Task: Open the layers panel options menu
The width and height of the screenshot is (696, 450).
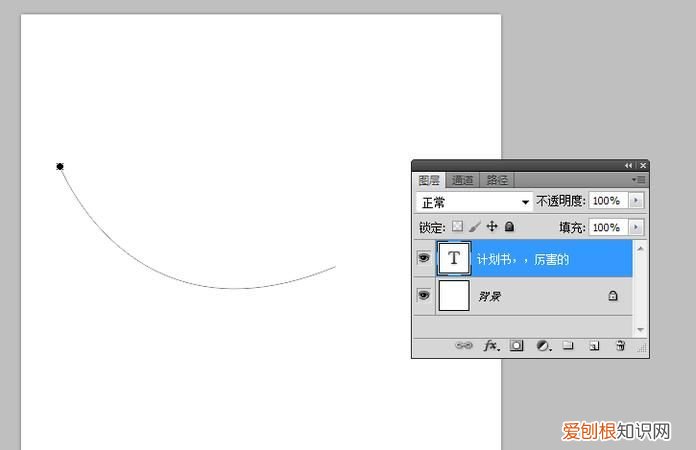Action: [637, 180]
